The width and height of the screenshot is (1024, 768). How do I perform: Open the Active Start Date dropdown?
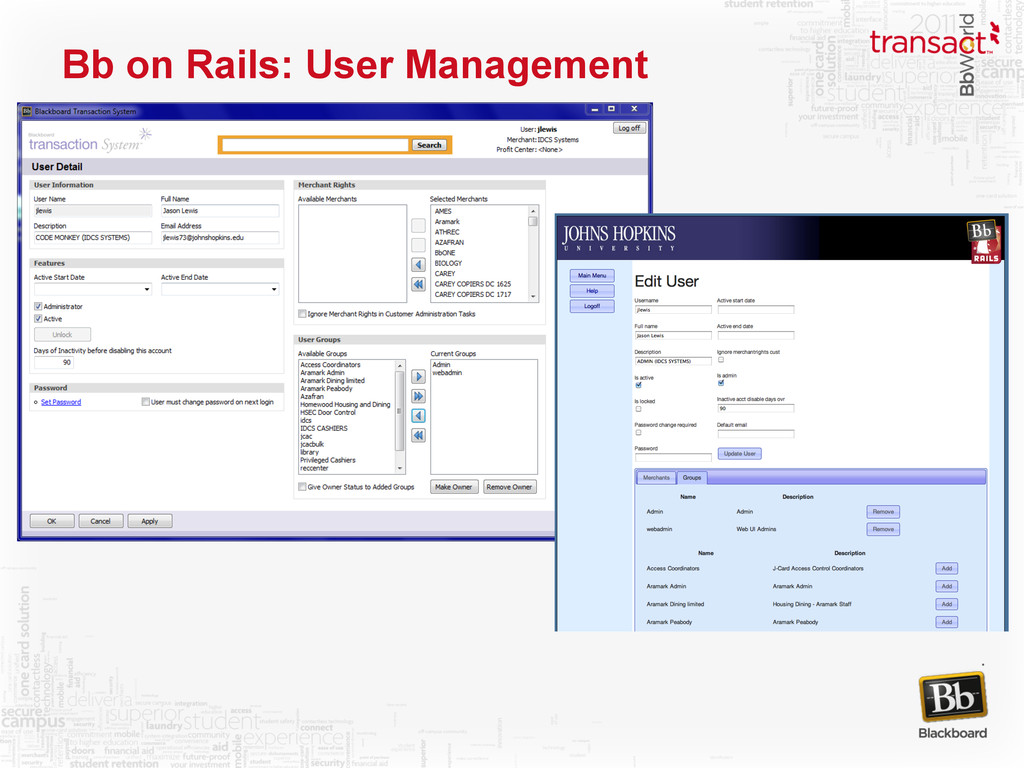(x=146, y=289)
